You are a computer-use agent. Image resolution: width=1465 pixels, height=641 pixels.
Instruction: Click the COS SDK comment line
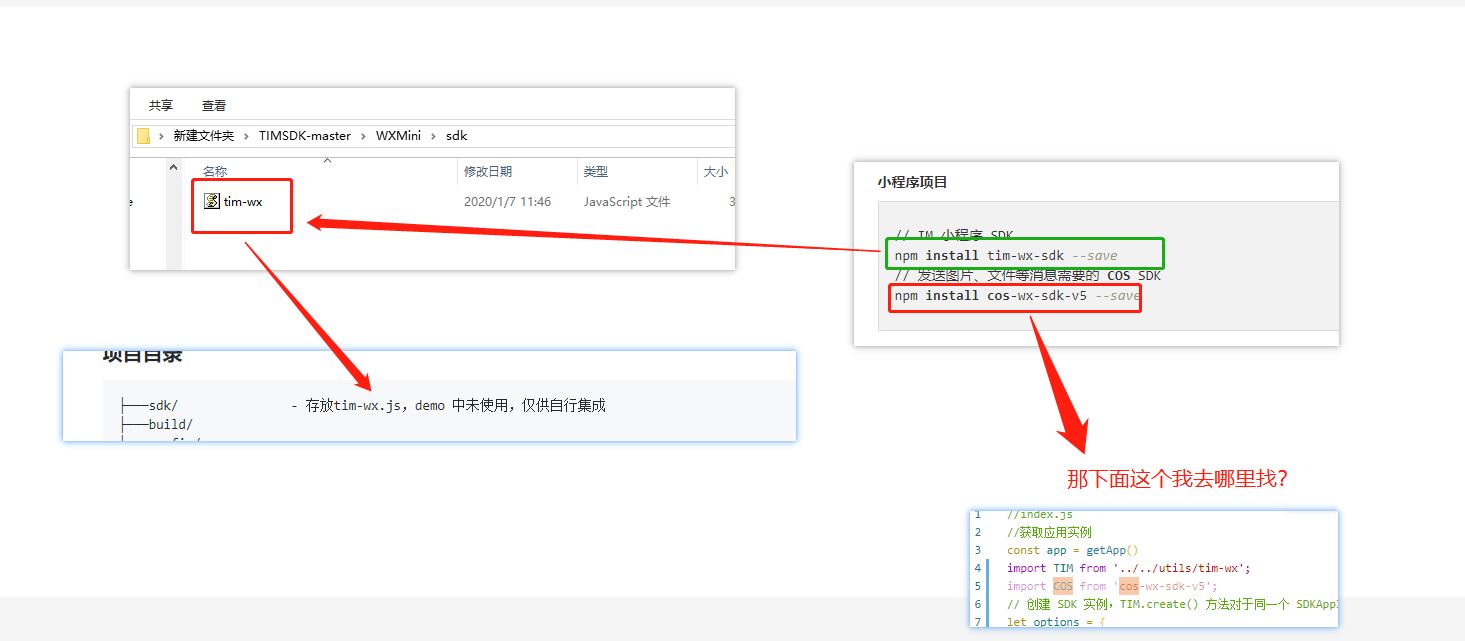pyautogui.click(x=1028, y=276)
